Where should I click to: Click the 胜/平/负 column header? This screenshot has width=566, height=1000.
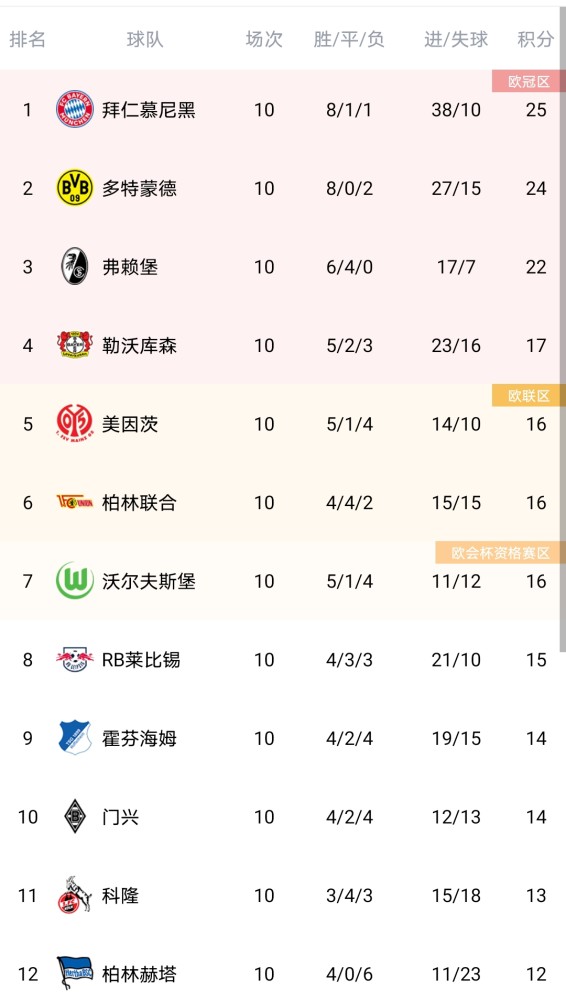click(x=349, y=40)
